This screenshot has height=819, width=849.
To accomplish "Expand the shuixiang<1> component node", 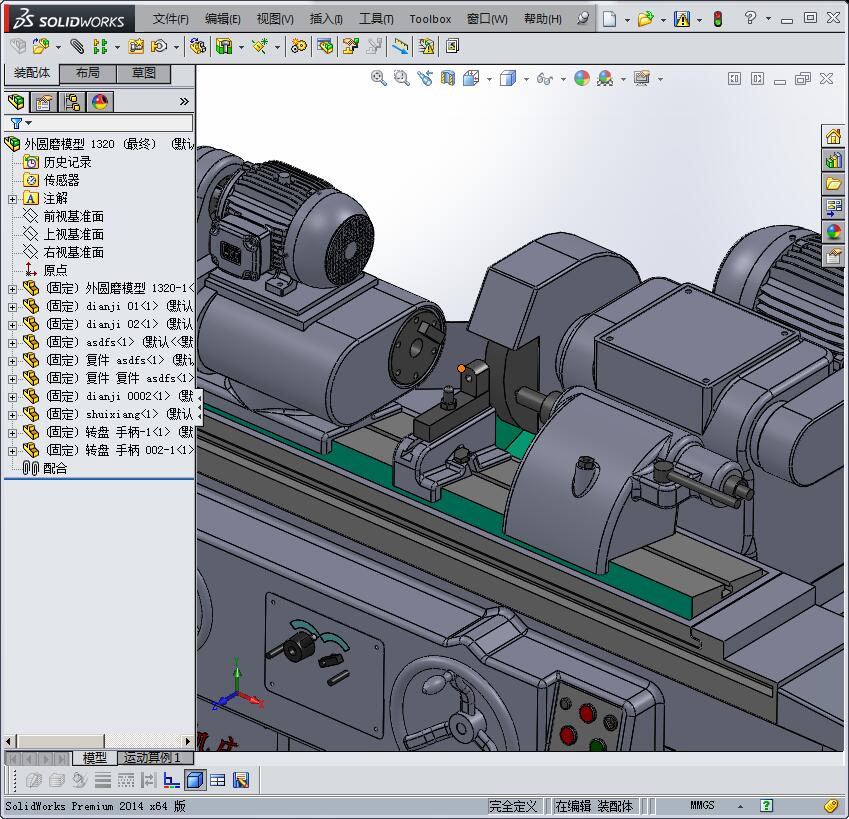I will [x=12, y=415].
